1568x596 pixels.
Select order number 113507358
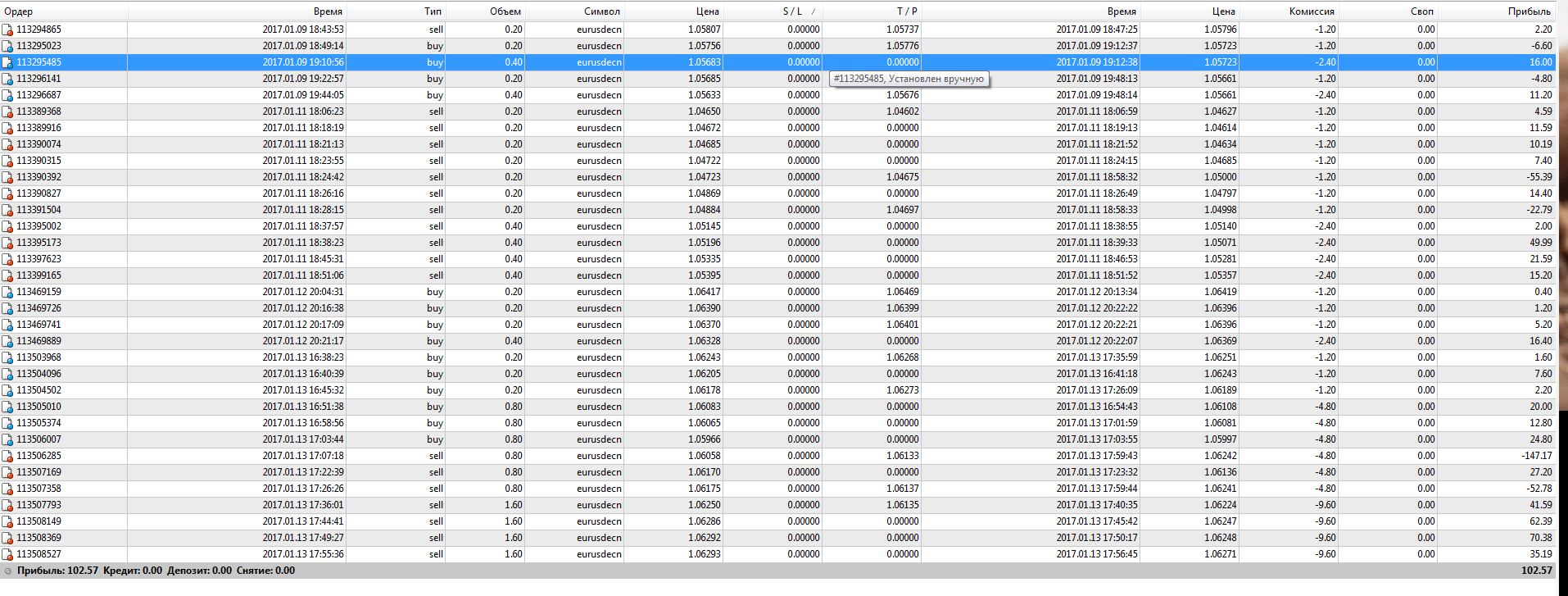coord(39,489)
